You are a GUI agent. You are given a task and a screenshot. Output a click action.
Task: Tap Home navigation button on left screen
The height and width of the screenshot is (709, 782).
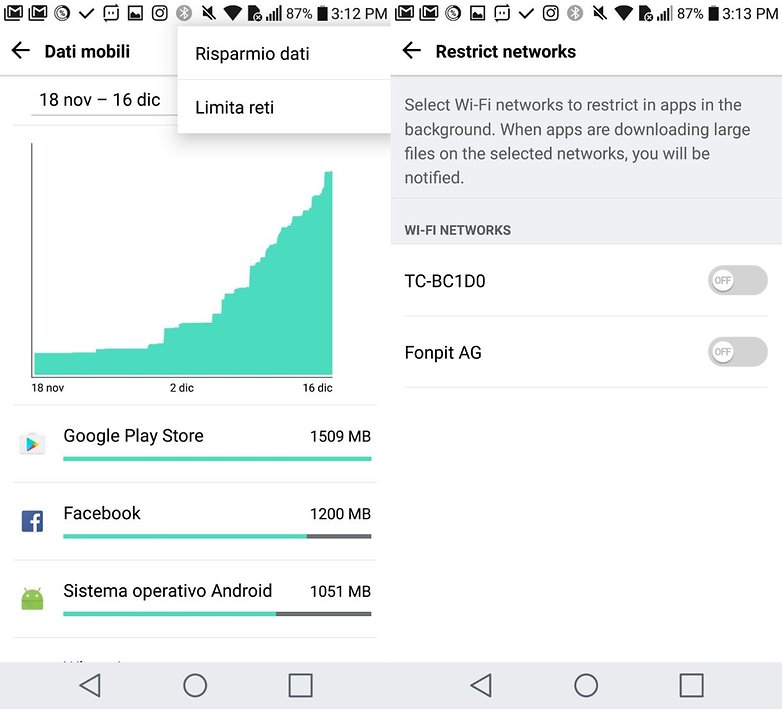pos(195,685)
